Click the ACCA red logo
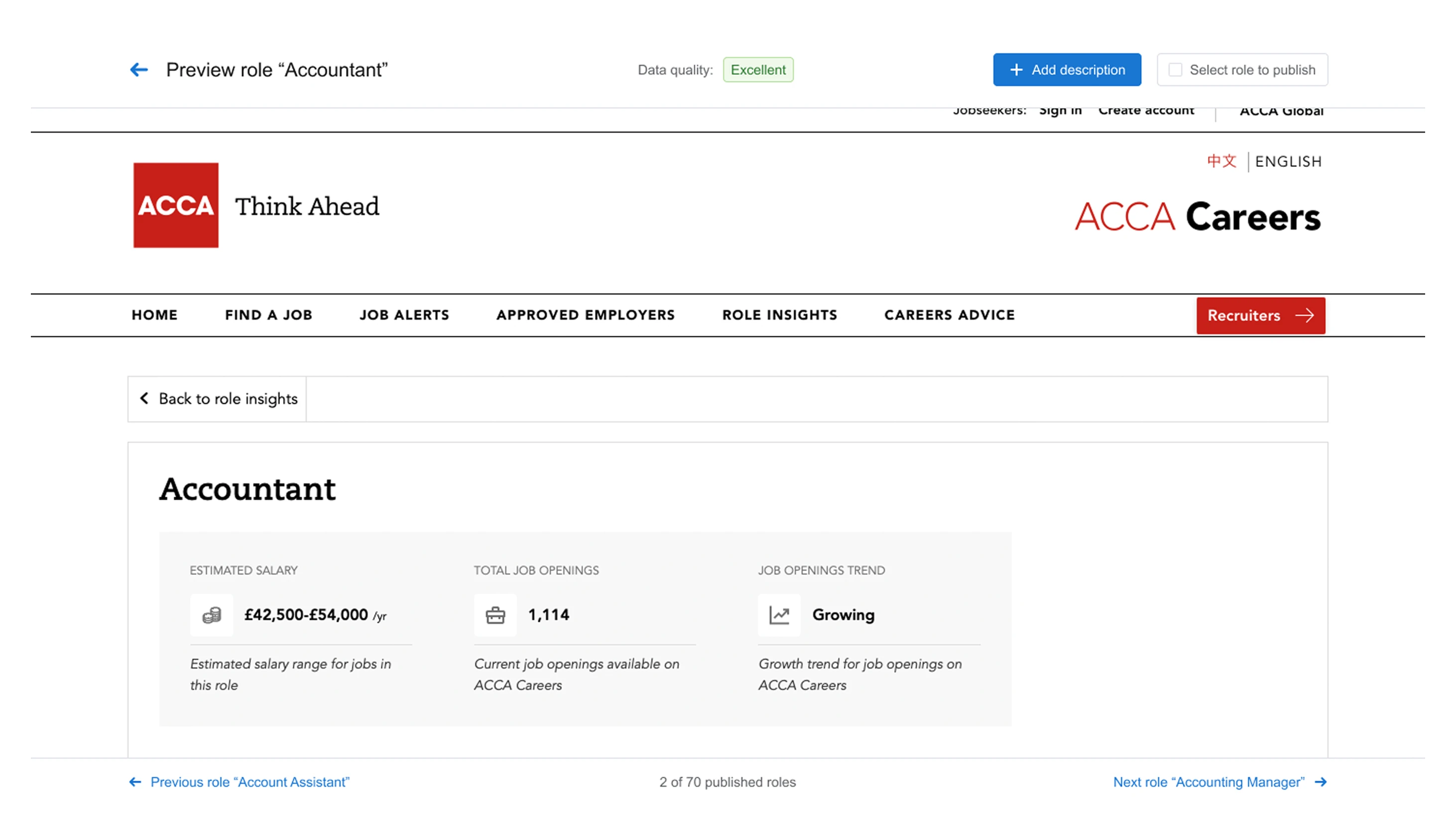The image size is (1456, 837). (176, 205)
